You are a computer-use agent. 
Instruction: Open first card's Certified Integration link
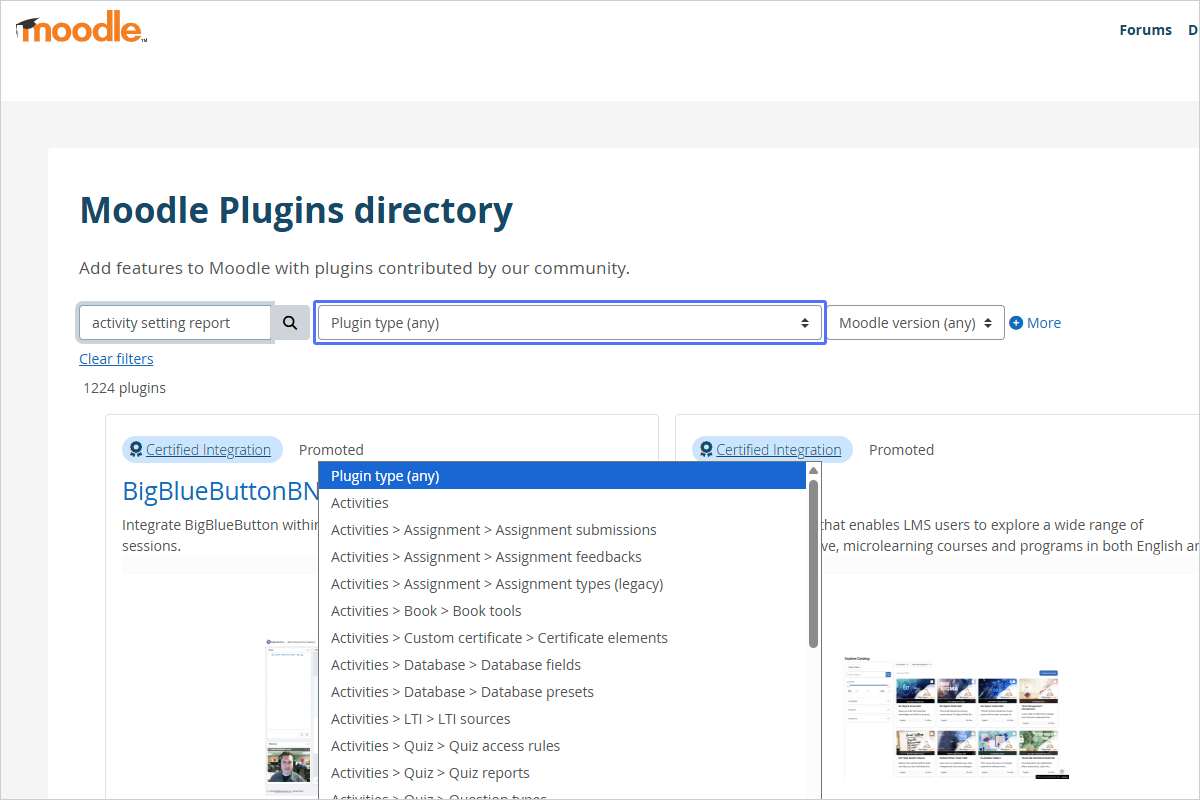(208, 450)
